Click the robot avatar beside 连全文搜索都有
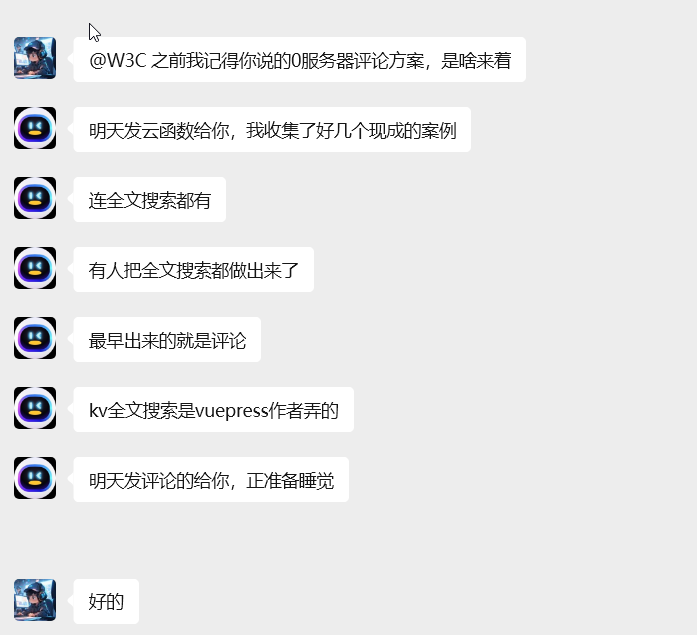697x635 pixels. click(x=35, y=198)
